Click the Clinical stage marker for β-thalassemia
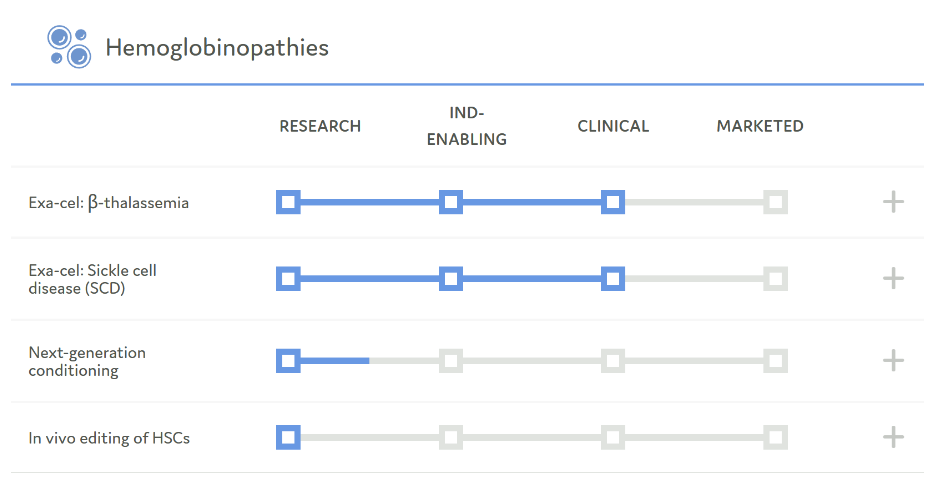 tap(613, 203)
